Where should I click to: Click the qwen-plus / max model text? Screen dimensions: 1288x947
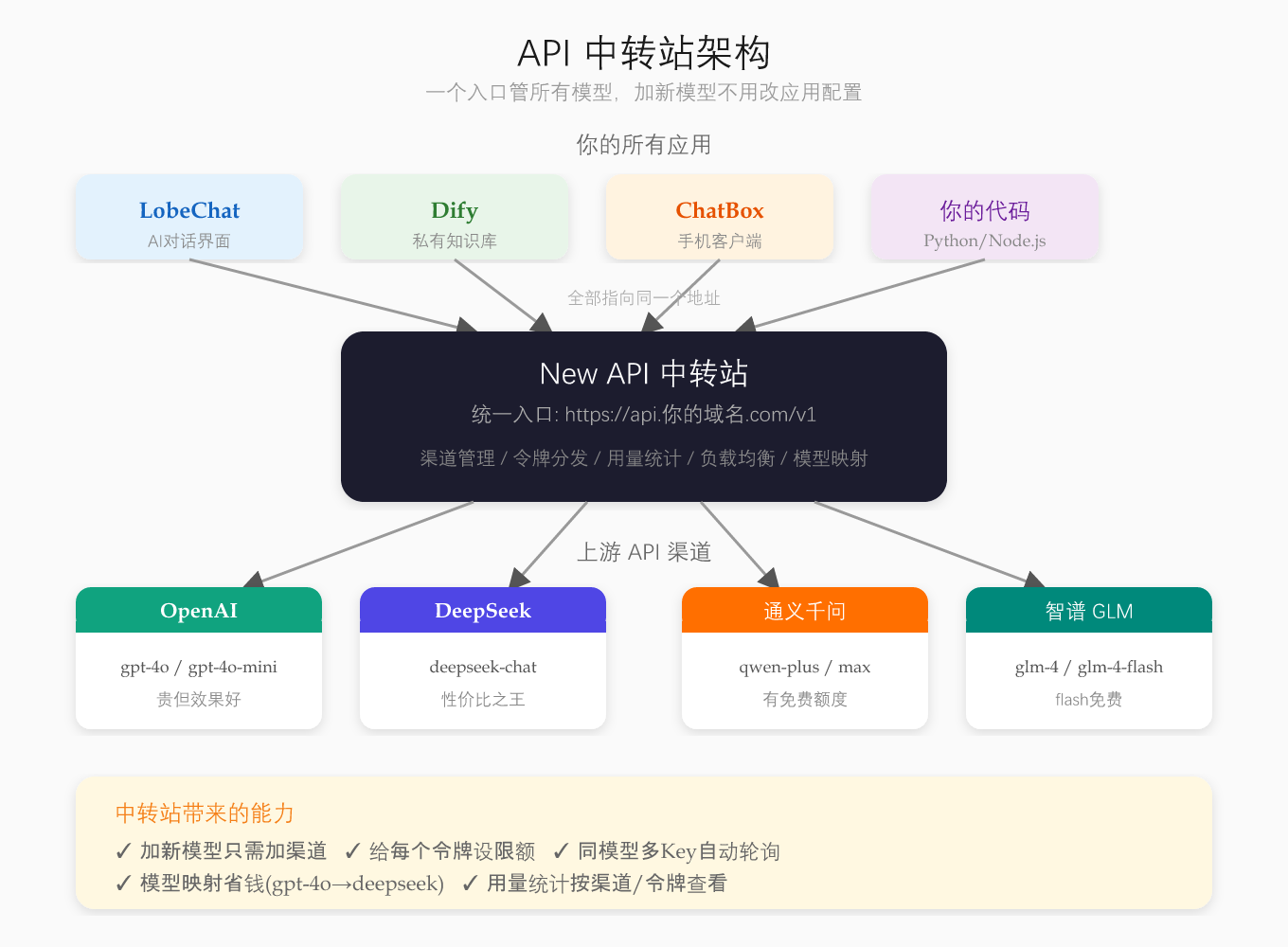[x=805, y=667]
